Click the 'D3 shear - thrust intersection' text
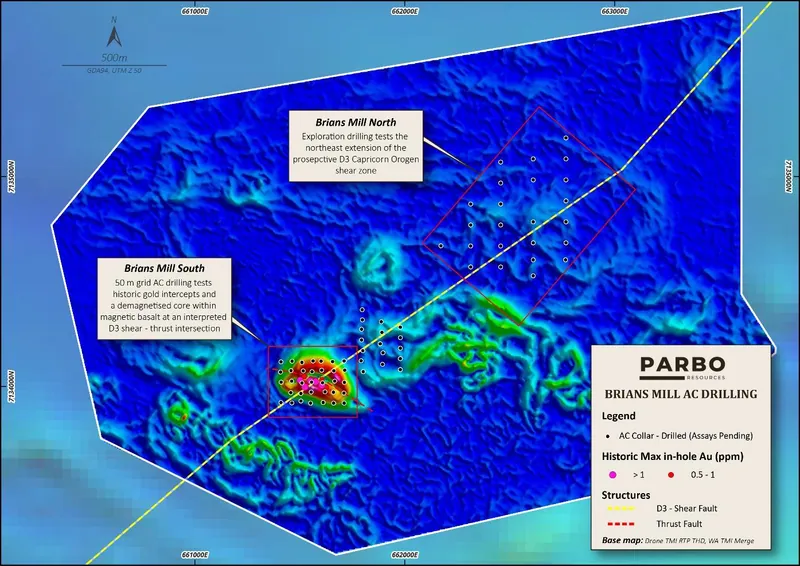 pos(164,328)
